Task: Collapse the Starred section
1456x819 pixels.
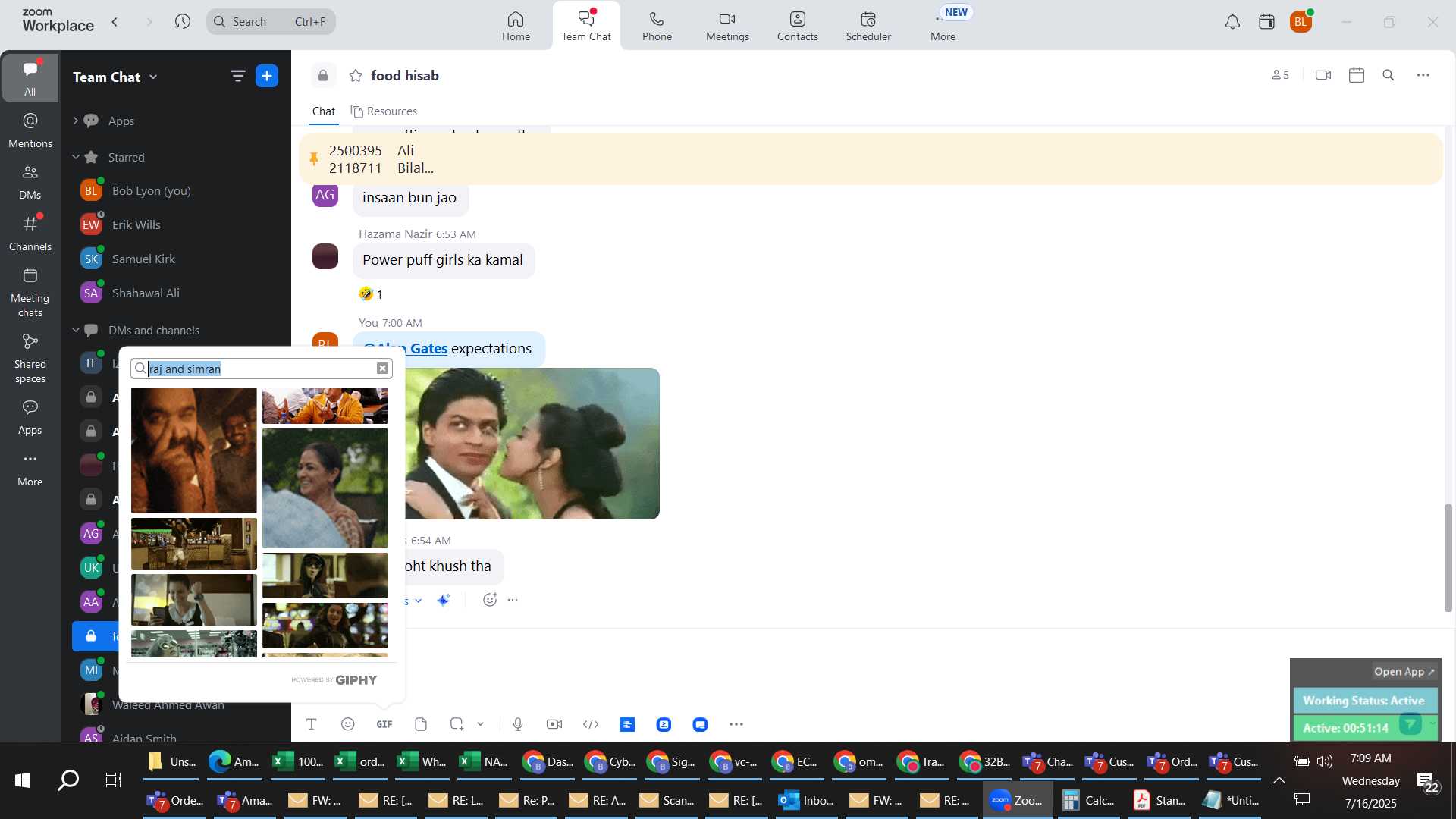Action: (x=75, y=157)
